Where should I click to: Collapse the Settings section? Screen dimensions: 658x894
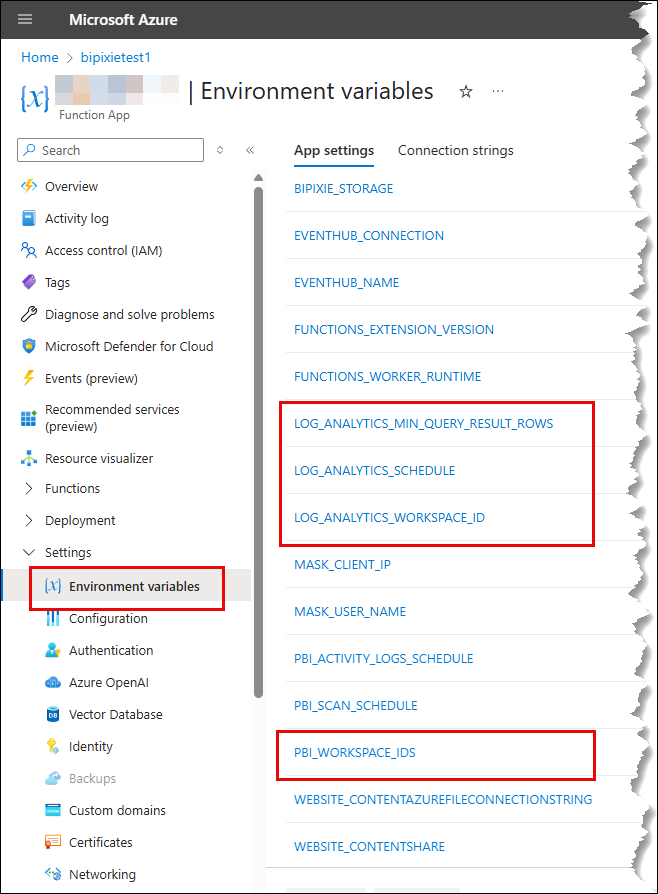pyautogui.click(x=28, y=552)
